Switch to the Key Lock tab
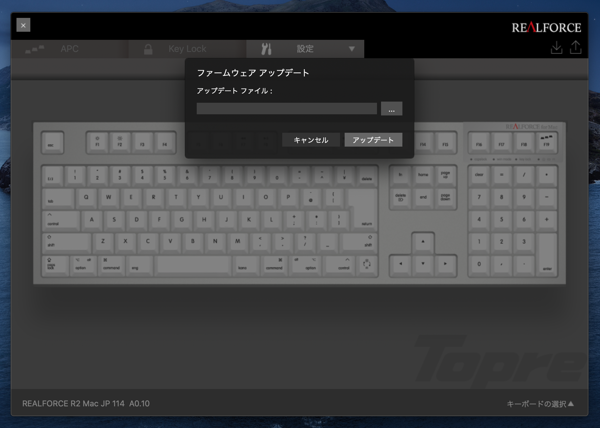 pyautogui.click(x=187, y=49)
